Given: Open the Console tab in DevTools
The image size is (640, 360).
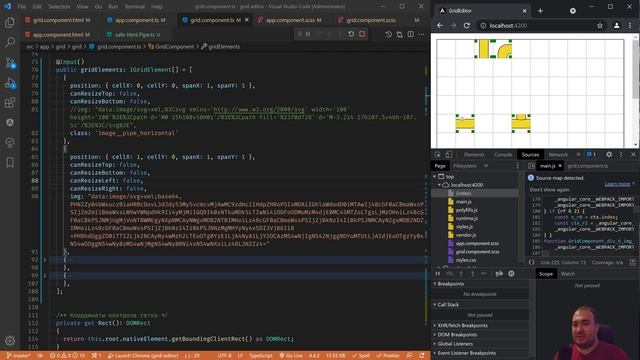Looking at the screenshot, I should (x=503, y=155).
